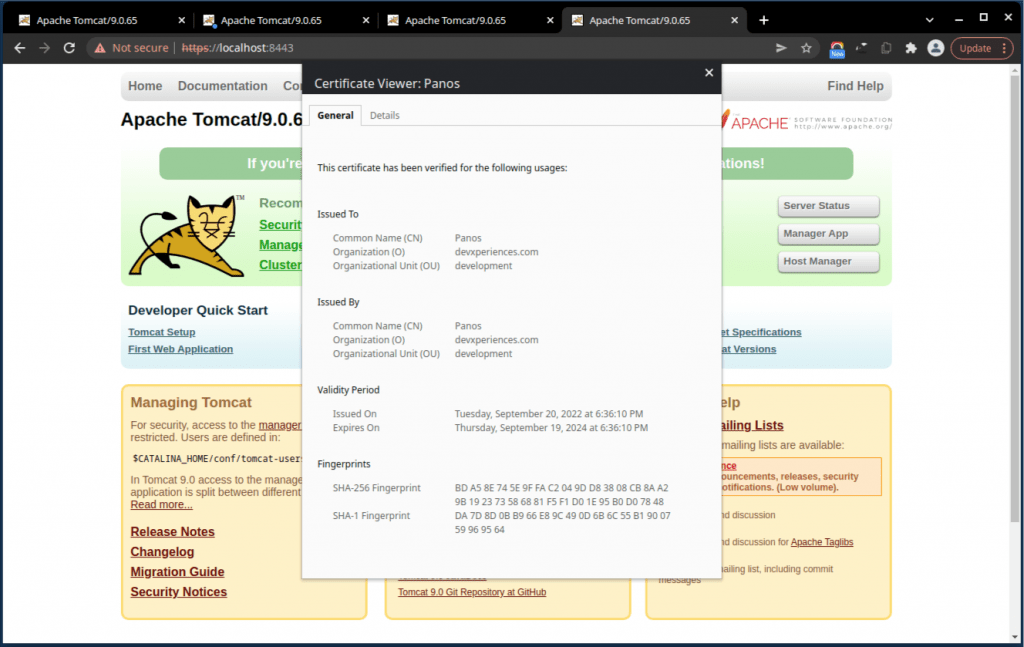The height and width of the screenshot is (647, 1024).
Task: Open the Apache Taglibs link
Action: 822,542
